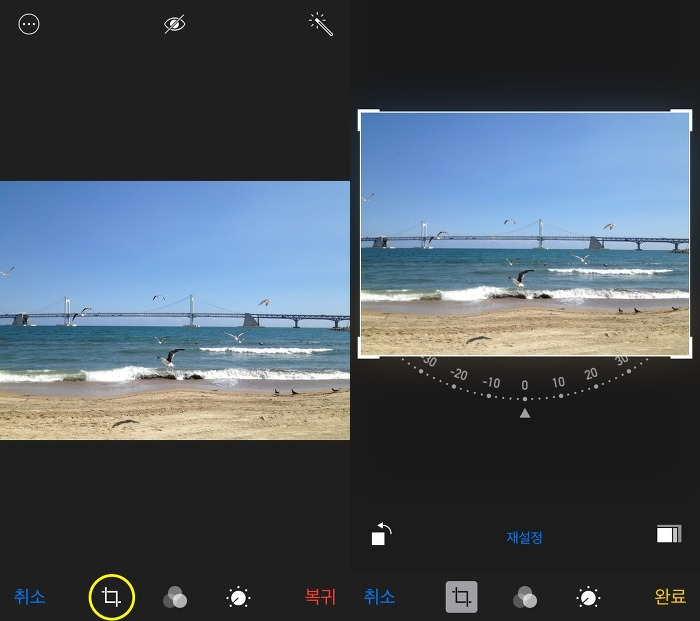Tap the beach photo in left screen
The width and height of the screenshot is (700, 621).
coord(175,310)
